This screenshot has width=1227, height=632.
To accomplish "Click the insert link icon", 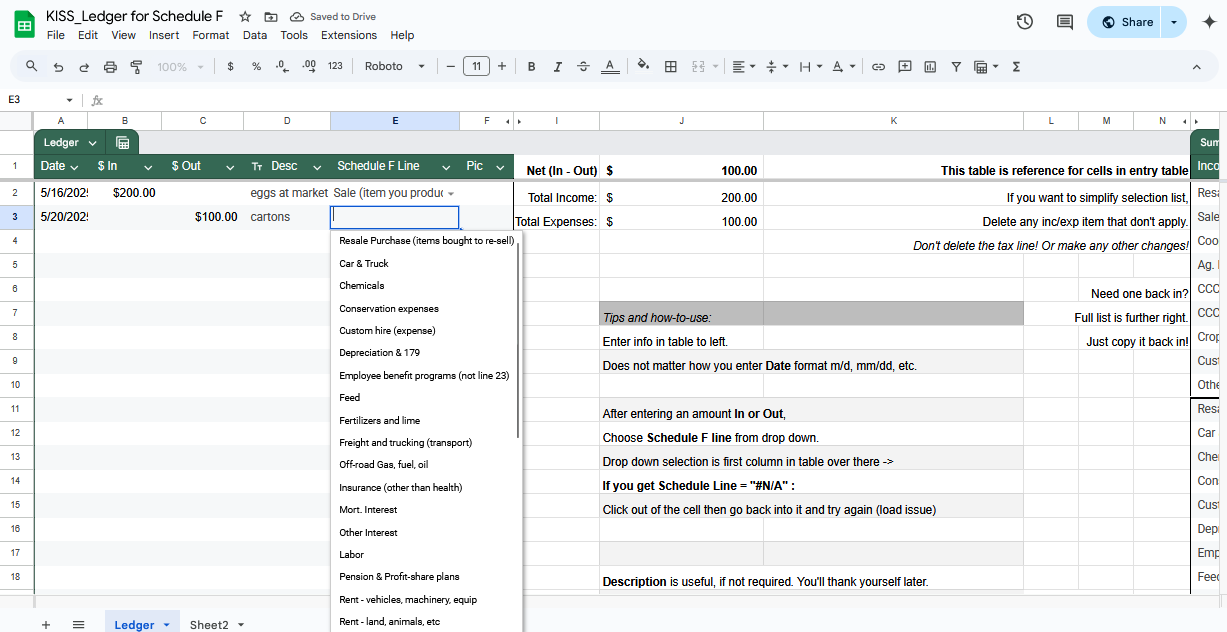I will click(x=878, y=67).
